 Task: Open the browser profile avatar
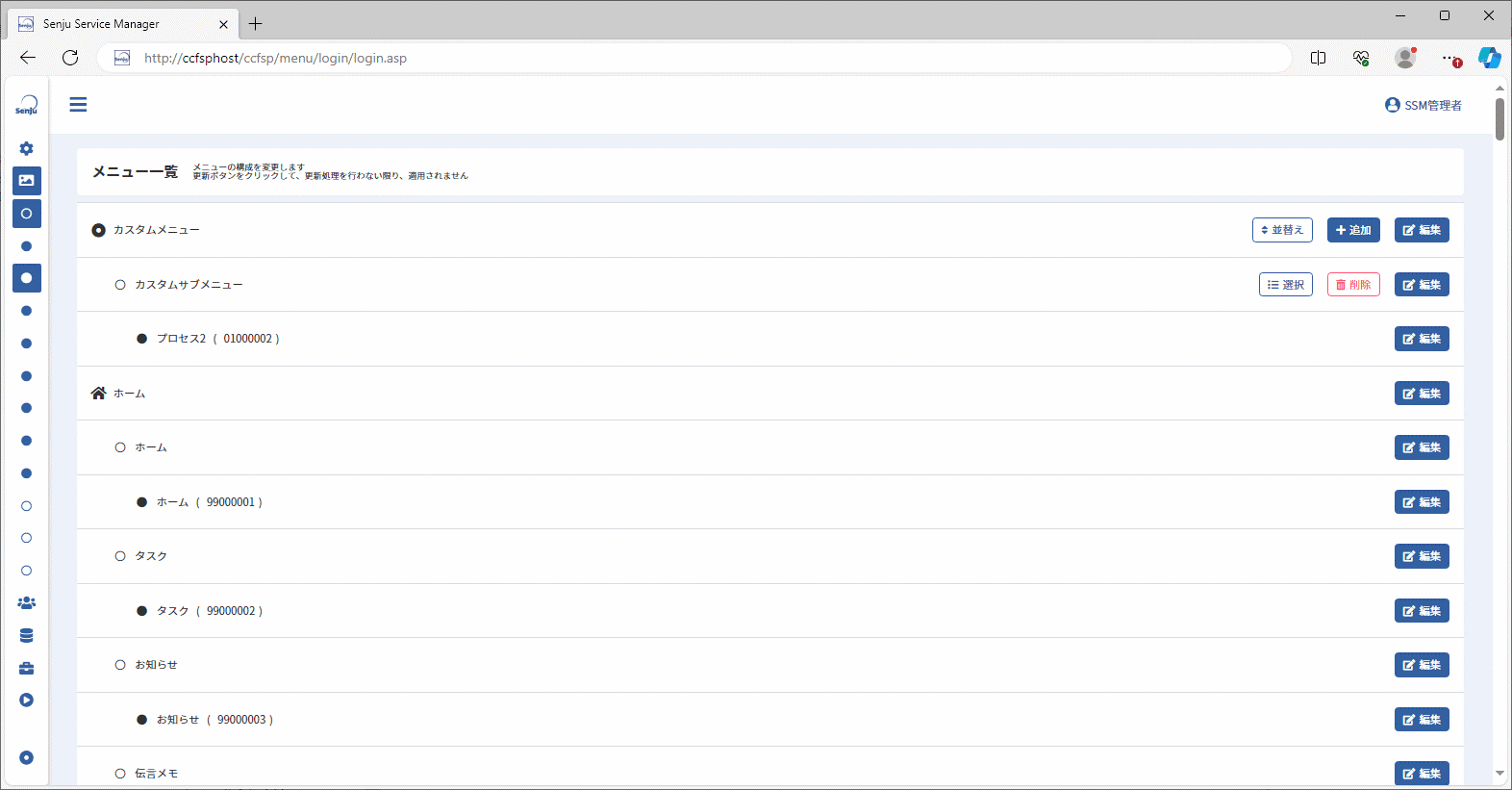coord(1405,58)
